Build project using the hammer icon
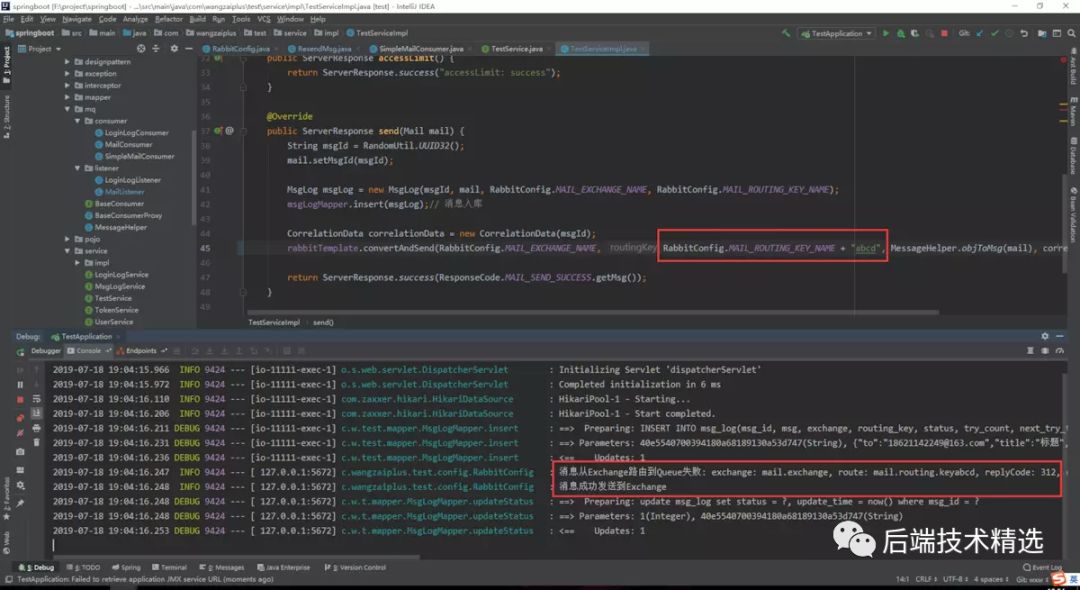Viewport: 1080px width, 590px height. click(x=787, y=33)
